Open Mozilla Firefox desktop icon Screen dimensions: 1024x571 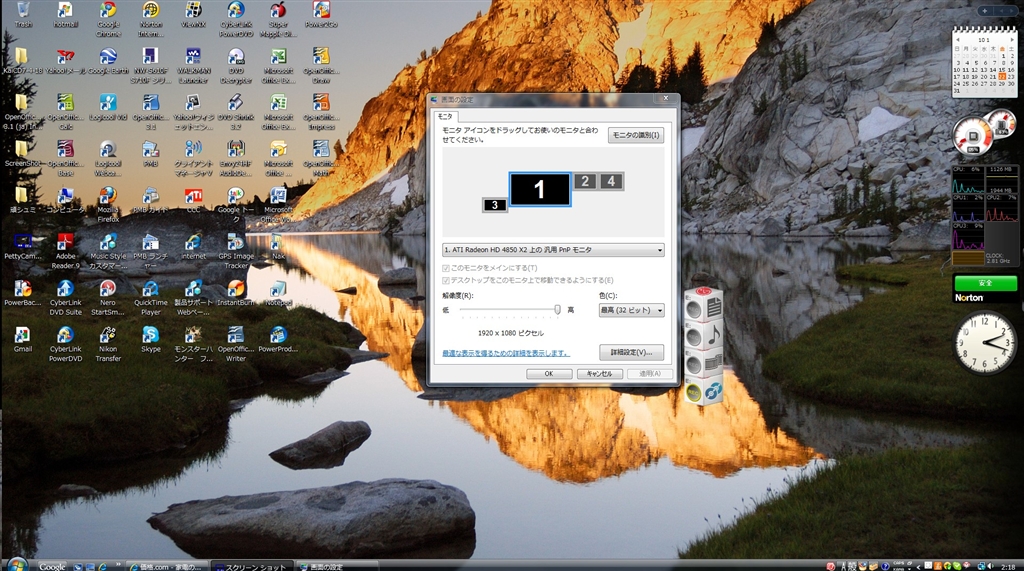(108, 204)
